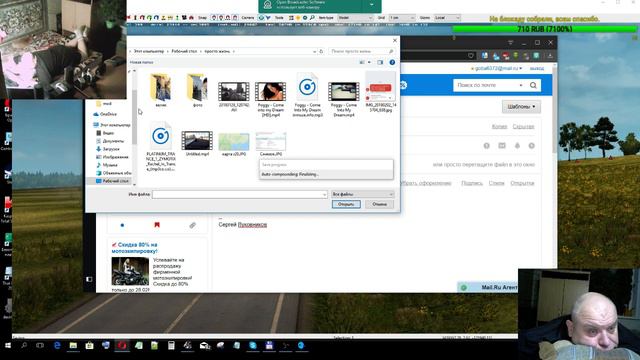Click the 'Открыть' button in file dialog
Viewport: 640px width, 360px height.
(x=346, y=204)
